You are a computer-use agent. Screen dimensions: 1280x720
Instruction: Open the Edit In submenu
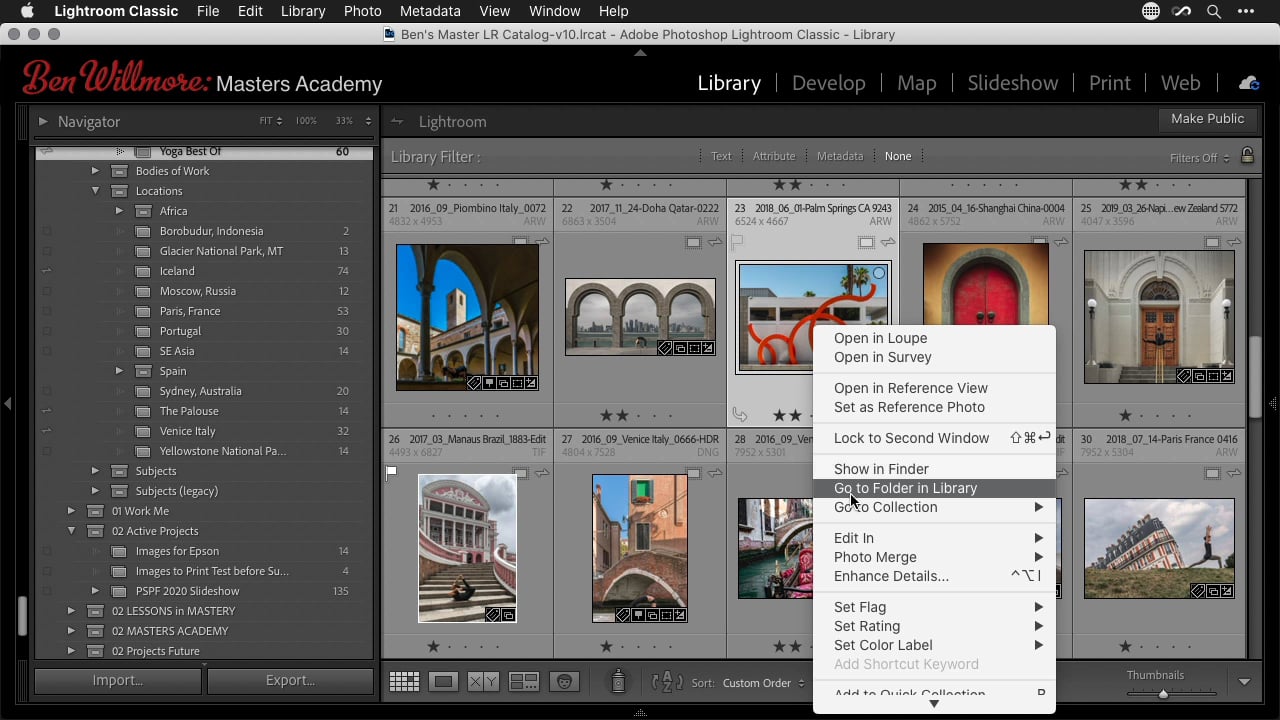tap(934, 538)
